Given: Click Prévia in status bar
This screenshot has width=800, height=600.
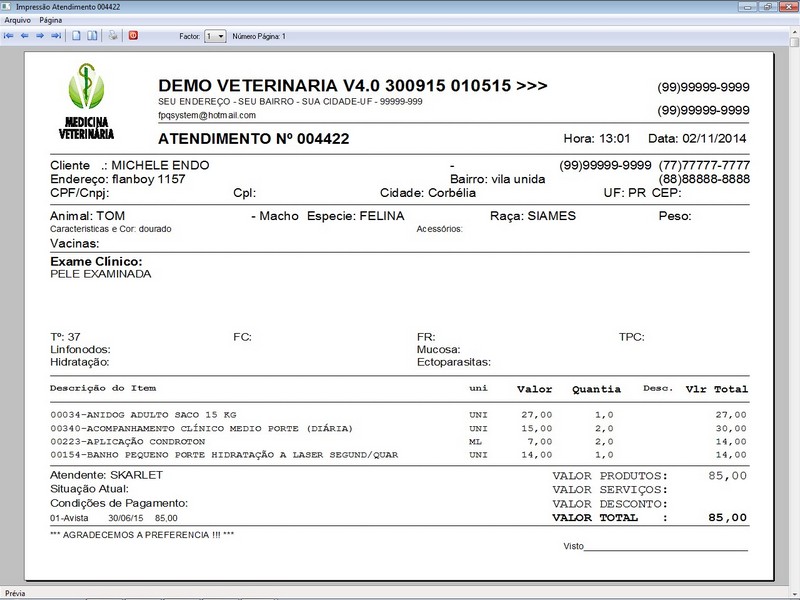Looking at the screenshot, I should [15, 593].
